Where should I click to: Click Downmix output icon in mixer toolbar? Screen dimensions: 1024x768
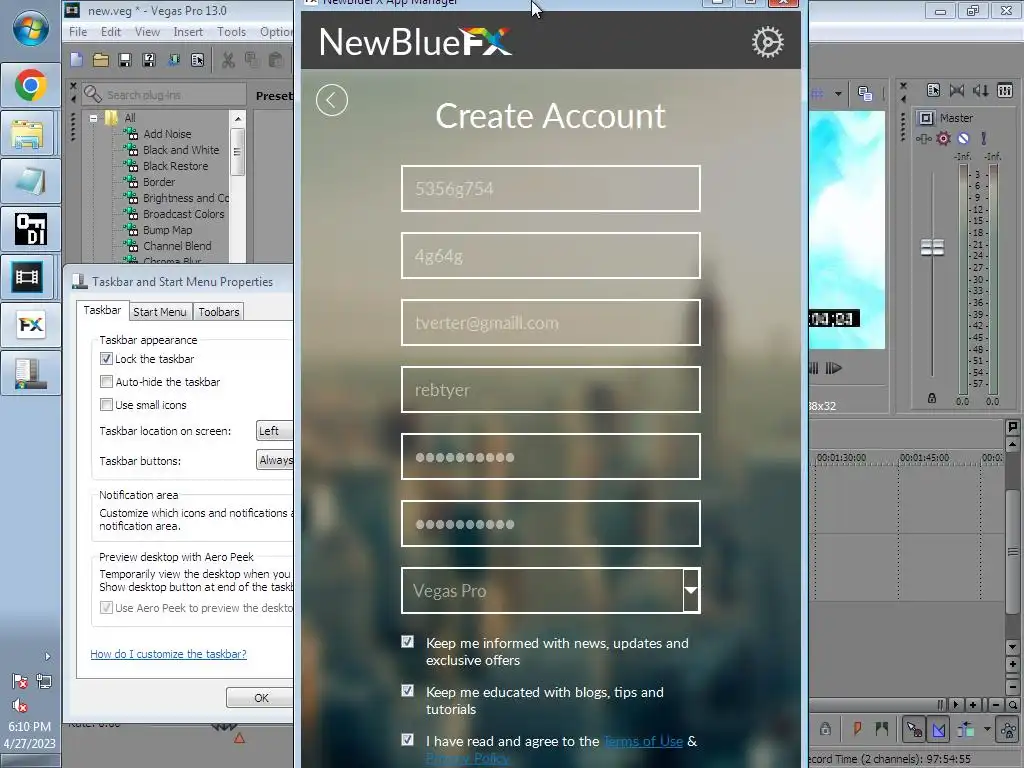[957, 90]
